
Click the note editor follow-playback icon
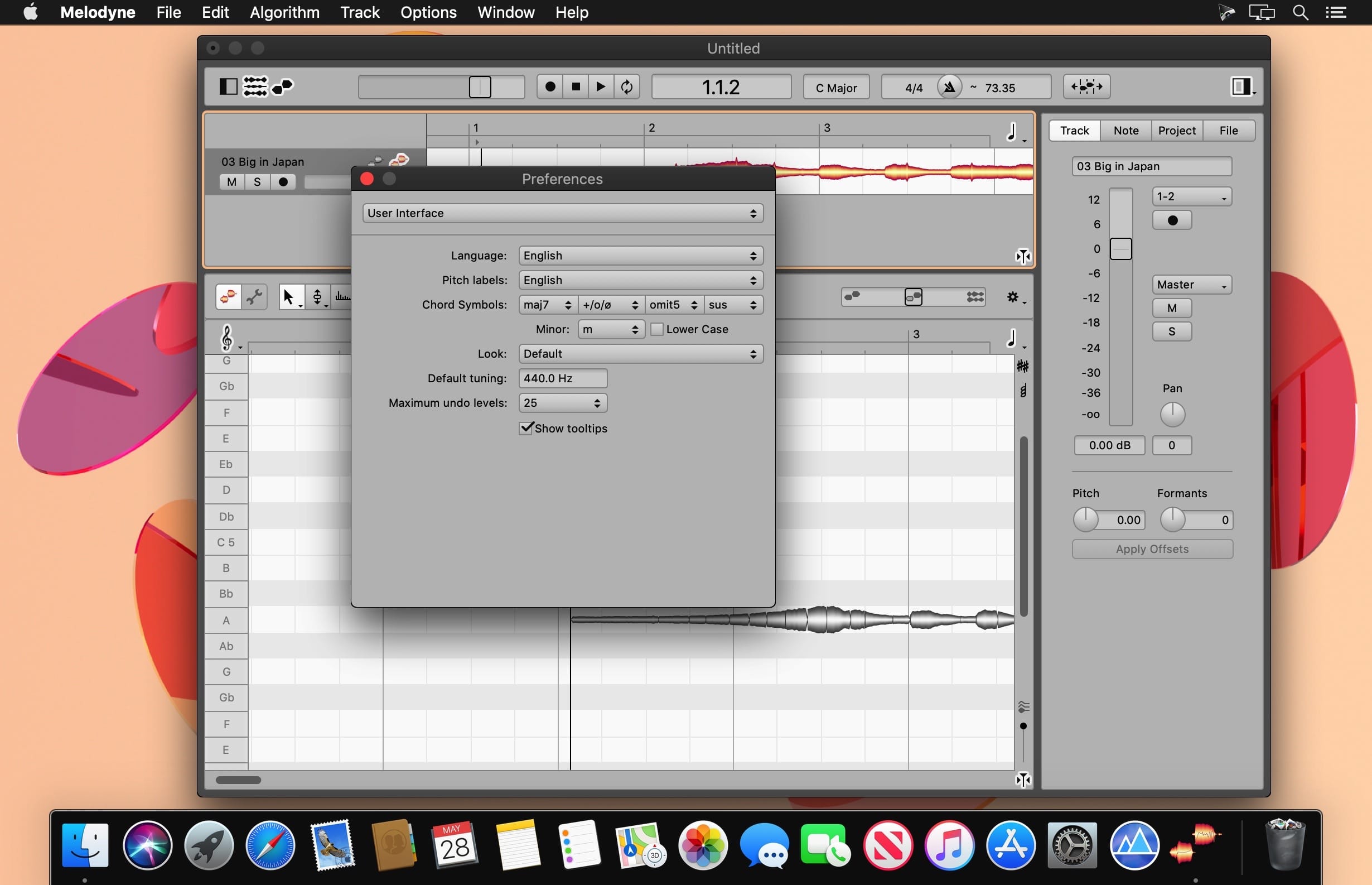pyautogui.click(x=1023, y=780)
